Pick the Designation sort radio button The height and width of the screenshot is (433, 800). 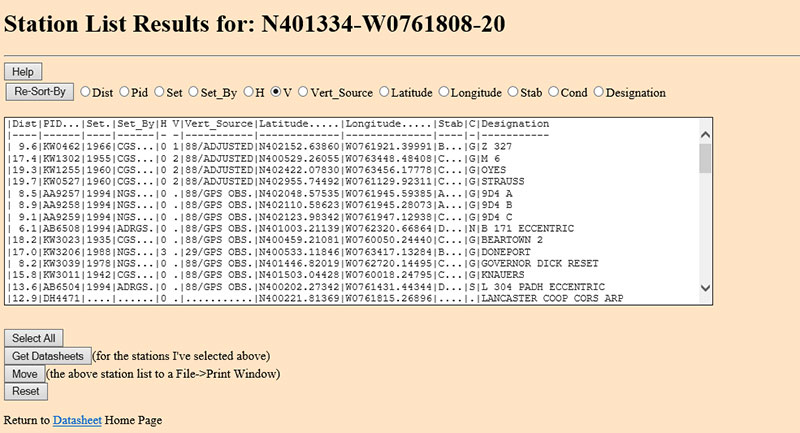tap(600, 92)
